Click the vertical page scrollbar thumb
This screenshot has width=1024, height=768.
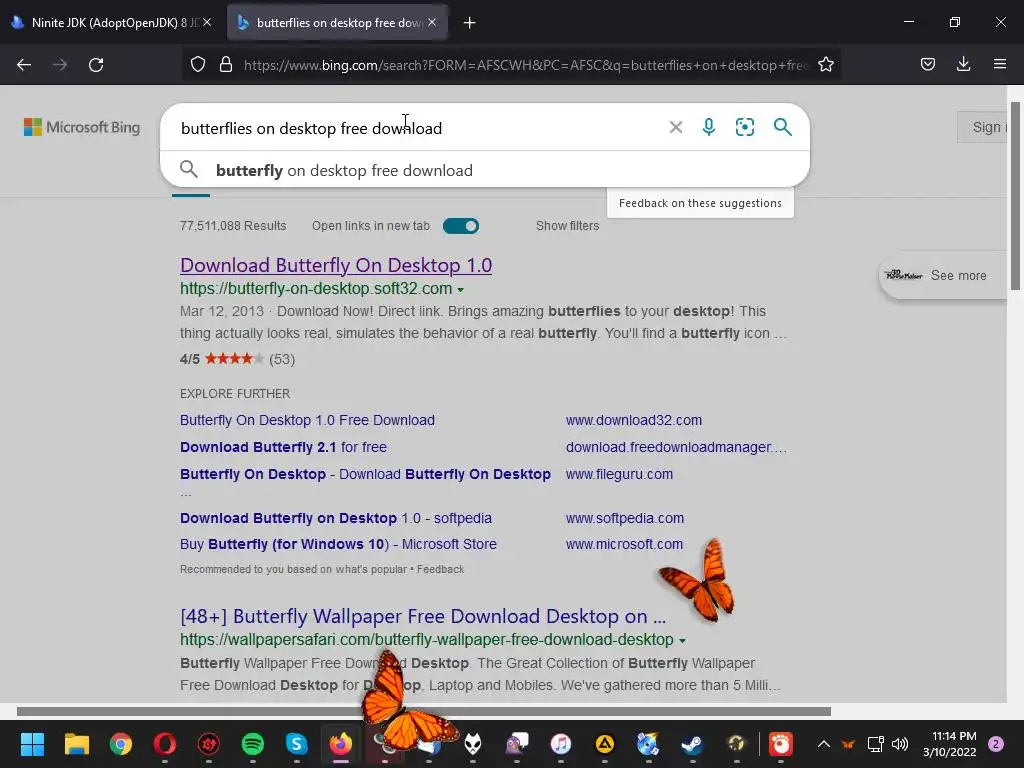pyautogui.click(x=1015, y=196)
